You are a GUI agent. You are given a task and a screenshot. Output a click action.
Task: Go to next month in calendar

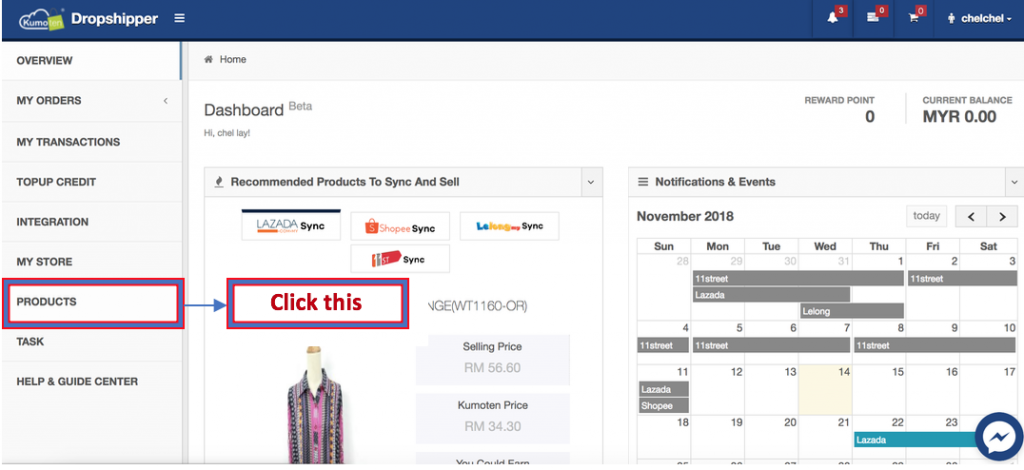coord(1002,217)
